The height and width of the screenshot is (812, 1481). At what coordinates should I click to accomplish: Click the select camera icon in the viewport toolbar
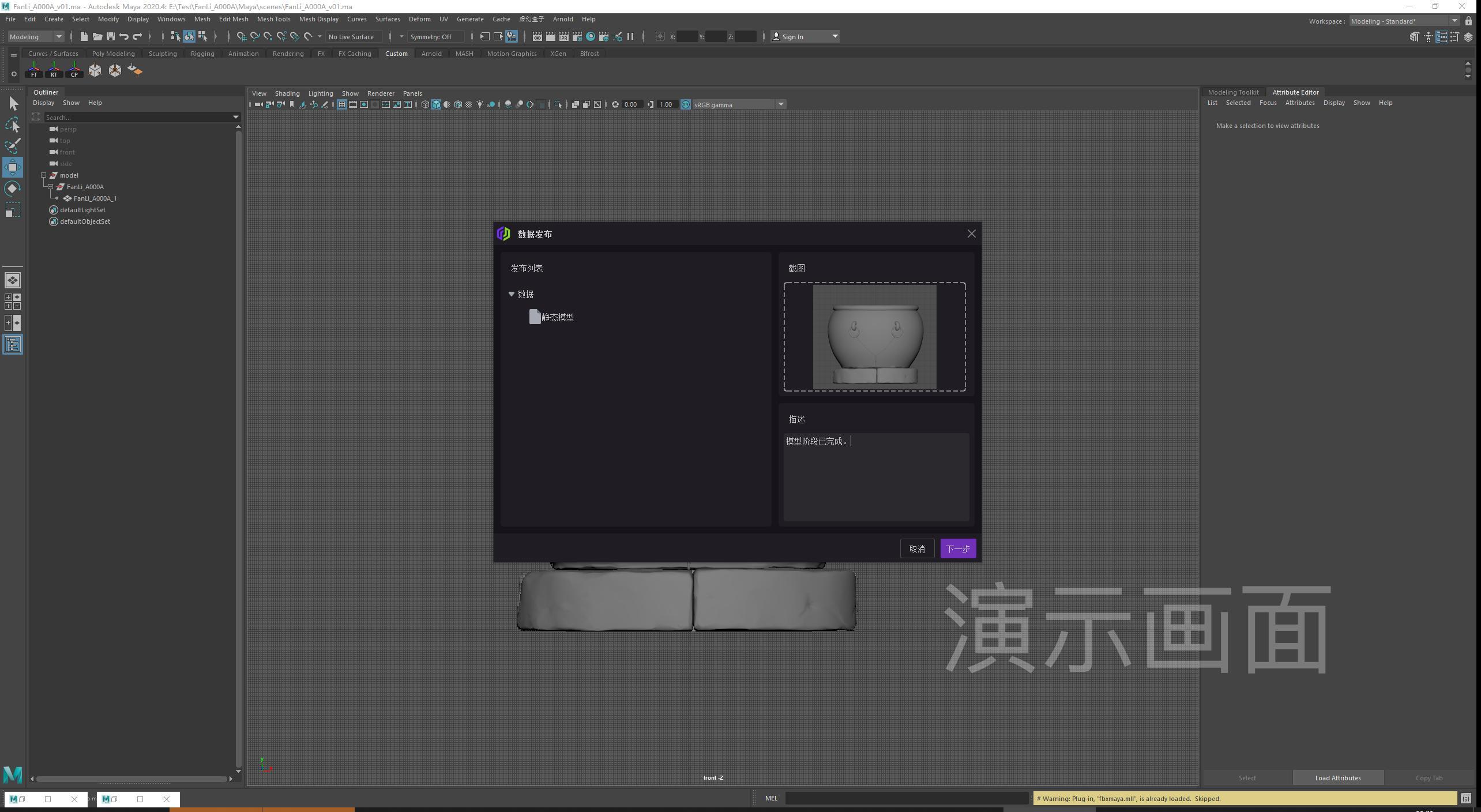click(258, 104)
